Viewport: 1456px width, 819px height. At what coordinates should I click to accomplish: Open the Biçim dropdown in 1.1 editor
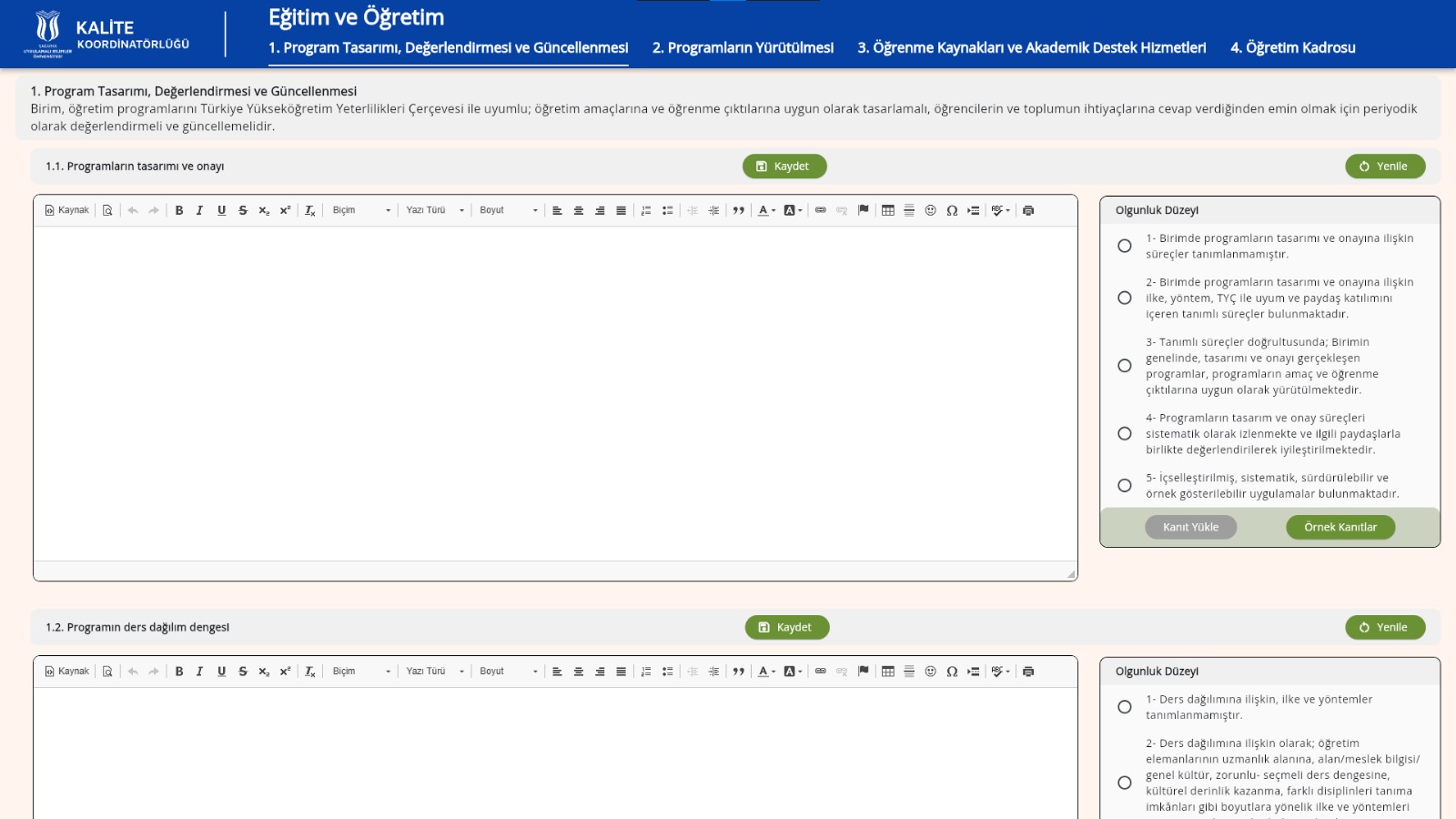pos(361,210)
